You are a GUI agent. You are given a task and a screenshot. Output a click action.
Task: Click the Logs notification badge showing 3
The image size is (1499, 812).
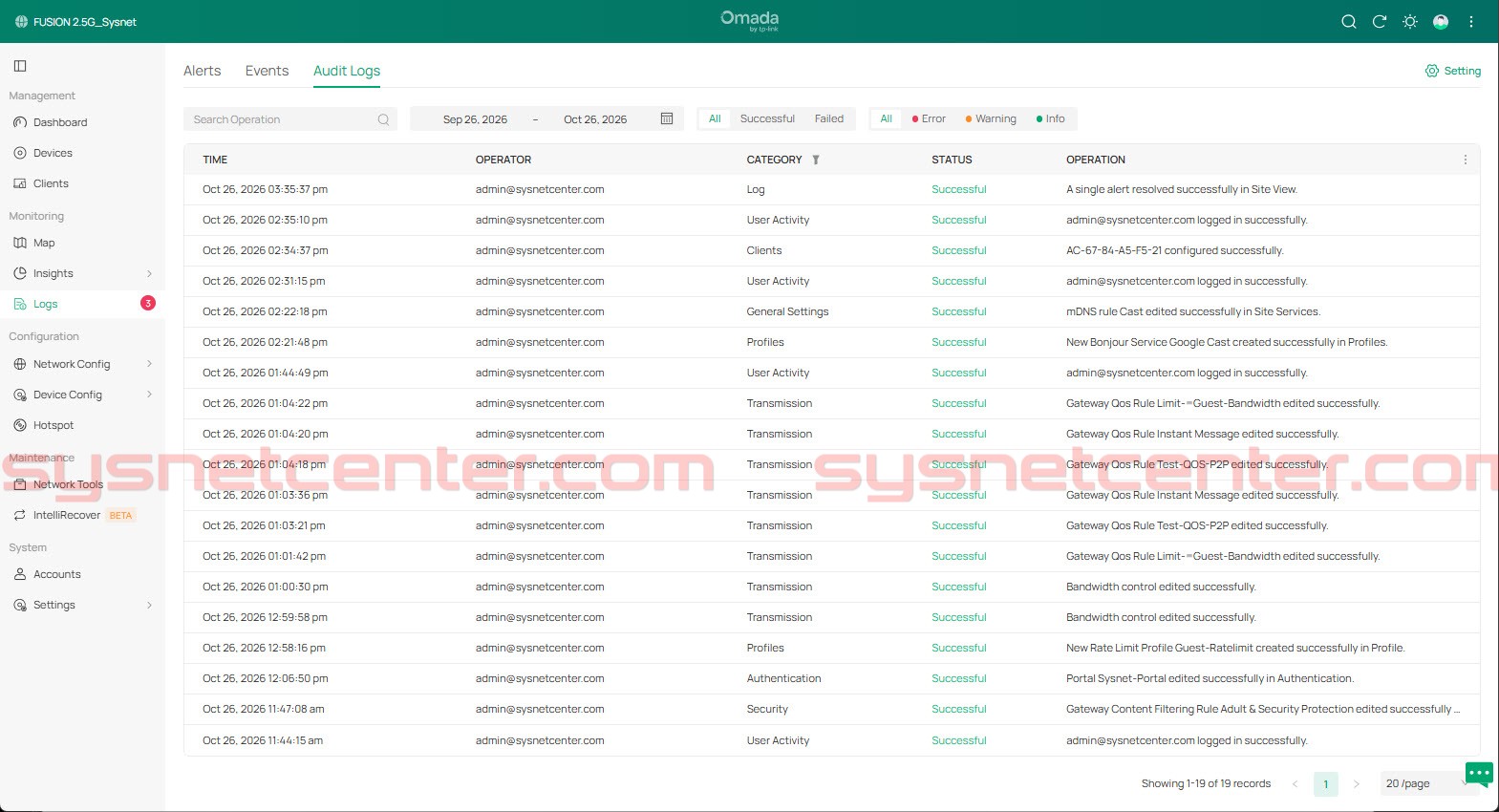148,303
